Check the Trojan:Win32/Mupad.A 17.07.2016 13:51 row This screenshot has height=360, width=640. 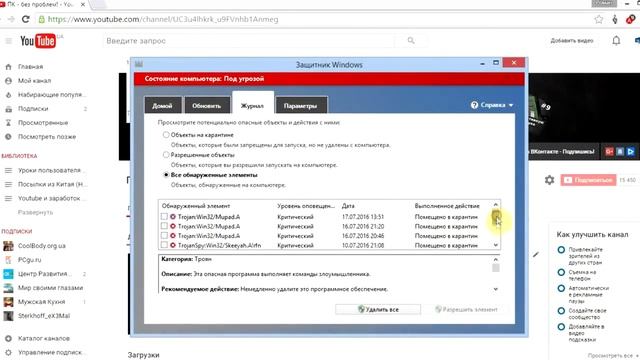(x=164, y=217)
